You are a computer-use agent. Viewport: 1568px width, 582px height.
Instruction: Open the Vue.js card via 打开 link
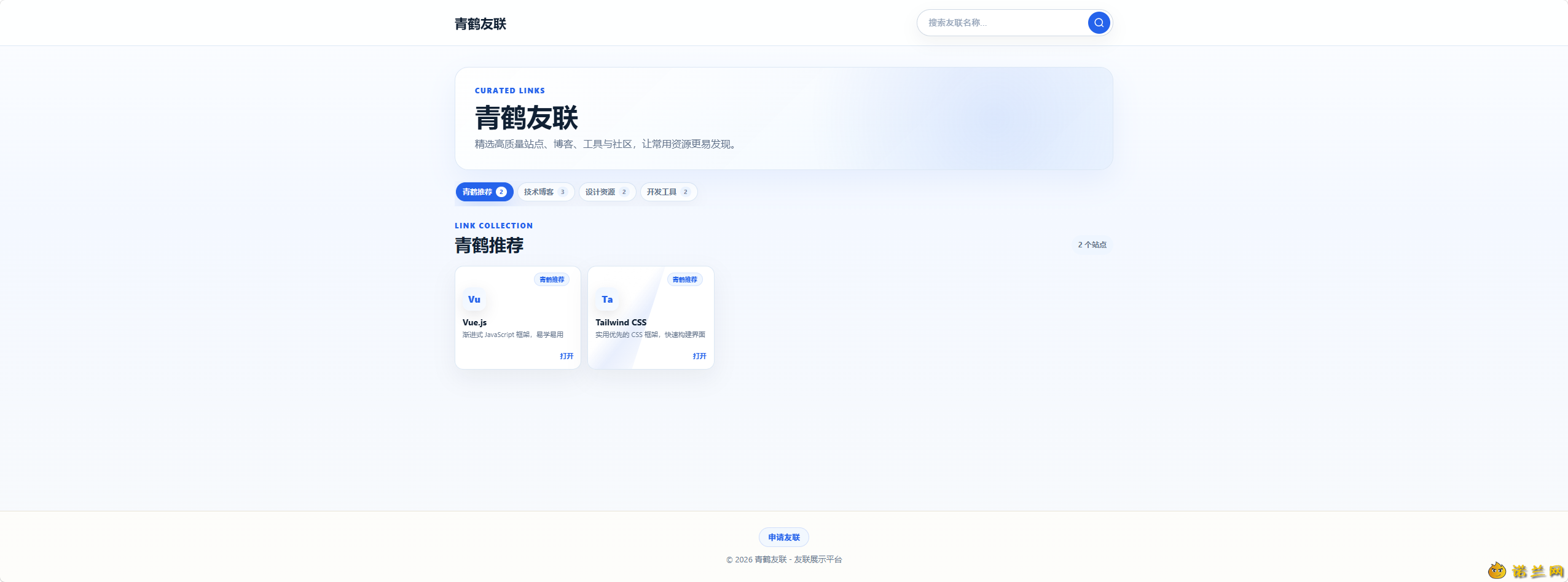[566, 356]
